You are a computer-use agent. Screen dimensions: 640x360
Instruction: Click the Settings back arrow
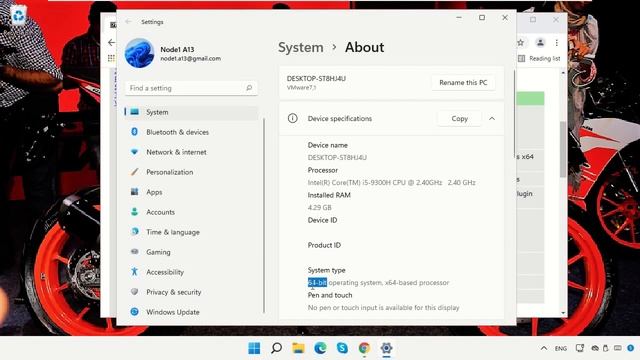coord(128,22)
